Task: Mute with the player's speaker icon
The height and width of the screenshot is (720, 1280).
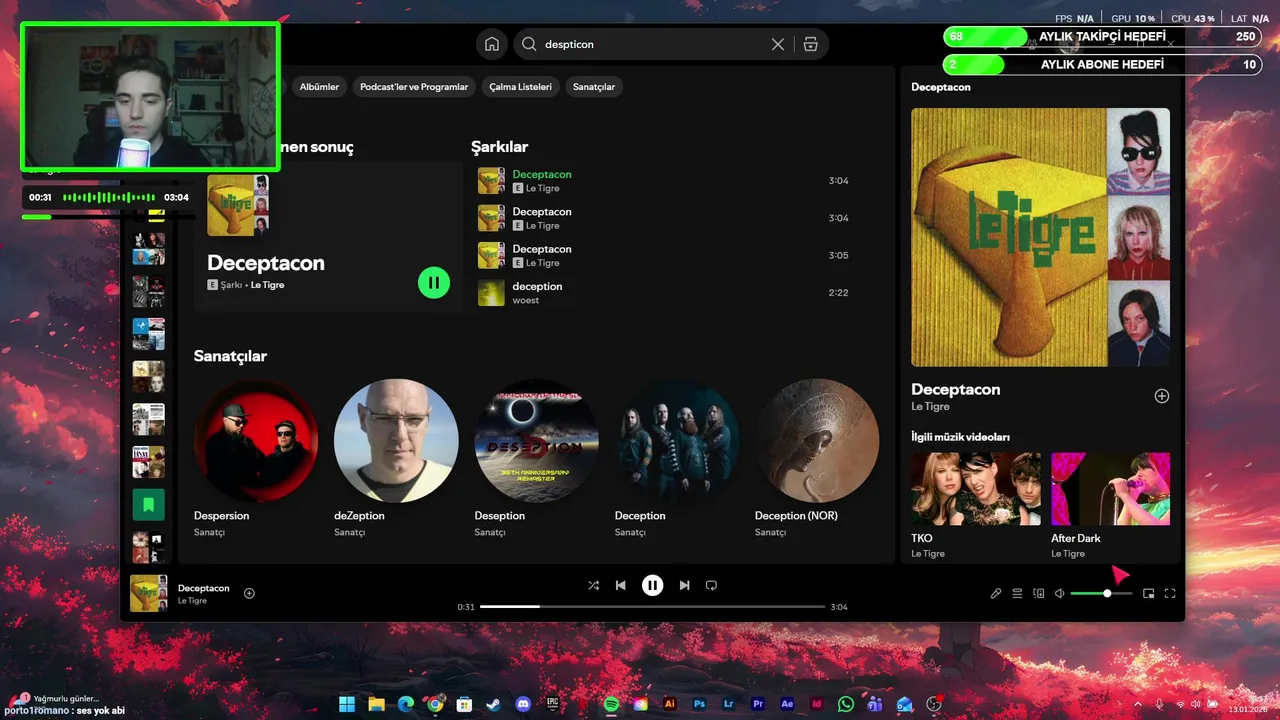Action: (1060, 593)
